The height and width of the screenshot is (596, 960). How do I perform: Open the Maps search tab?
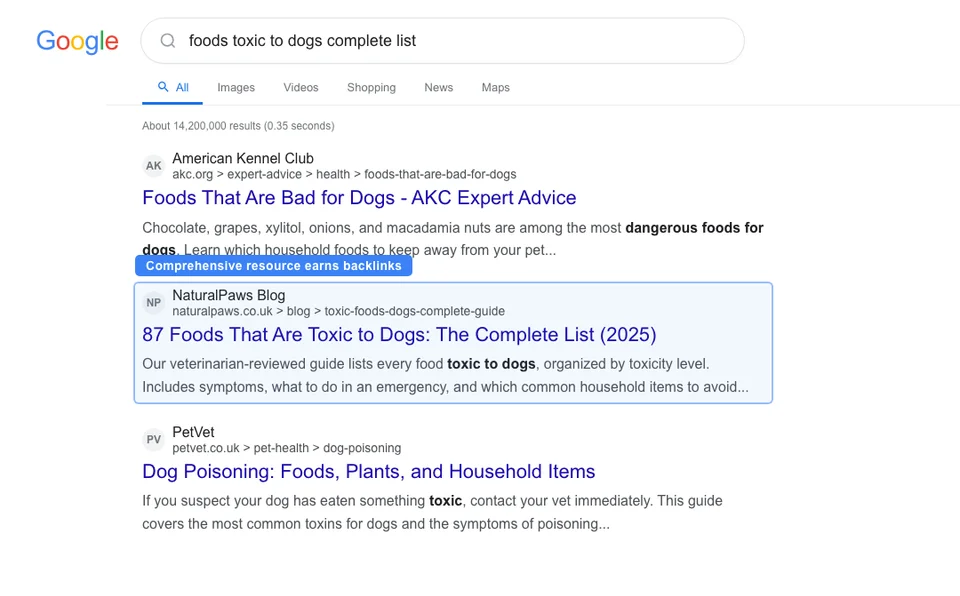[495, 88]
